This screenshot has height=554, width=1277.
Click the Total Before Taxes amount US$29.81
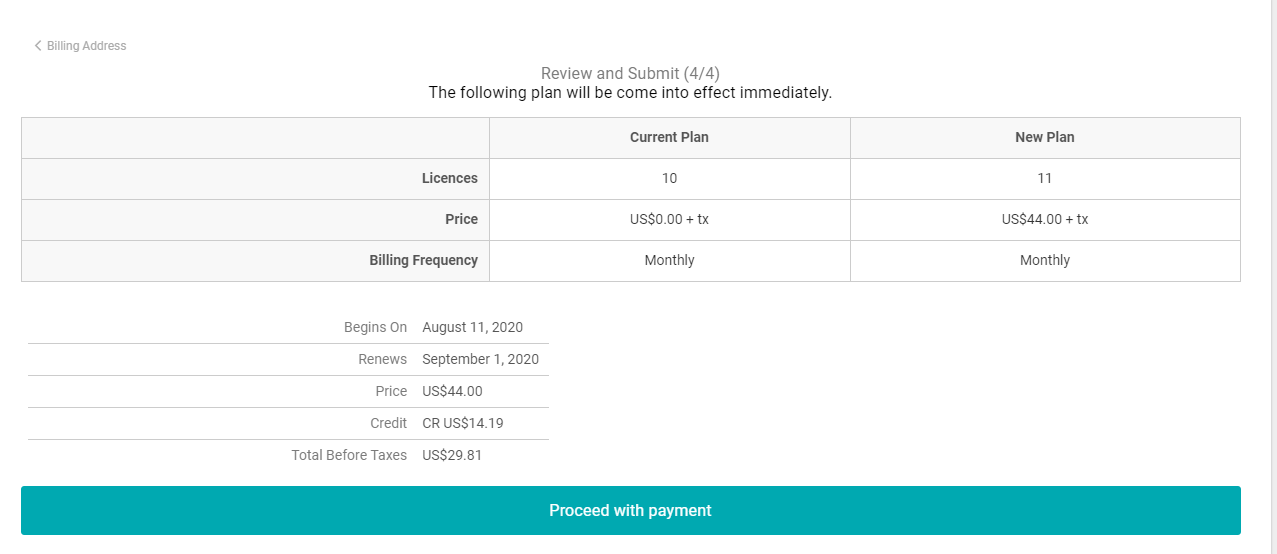pyautogui.click(x=452, y=456)
